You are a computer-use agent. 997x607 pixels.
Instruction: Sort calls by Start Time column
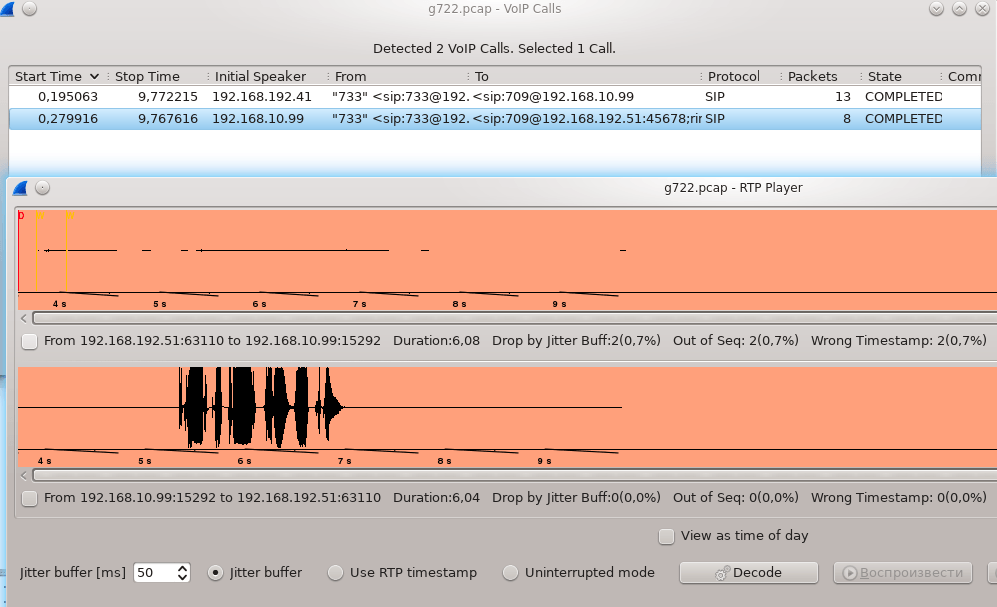(57, 76)
